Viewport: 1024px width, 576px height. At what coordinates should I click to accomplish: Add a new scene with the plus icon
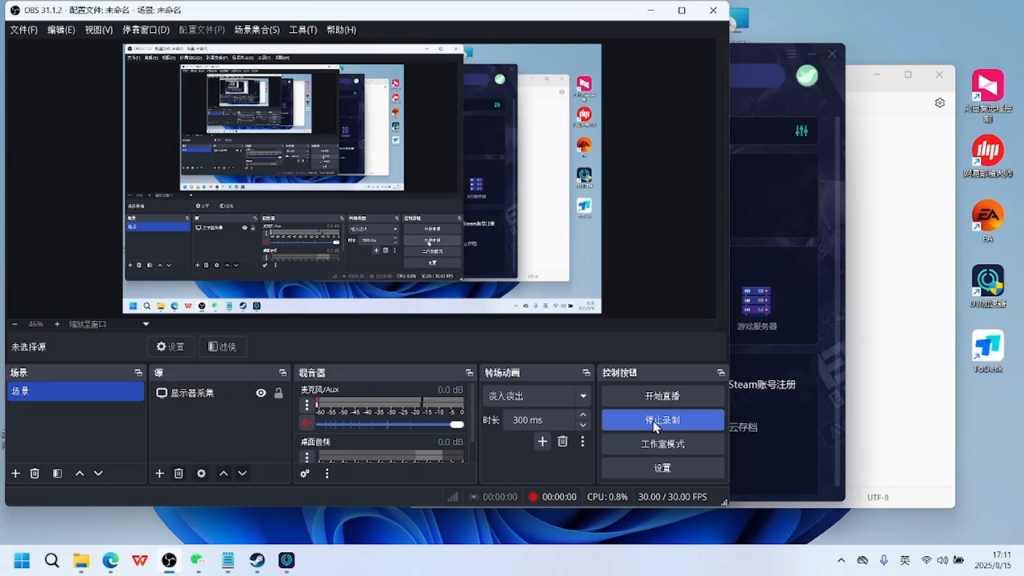(x=16, y=473)
